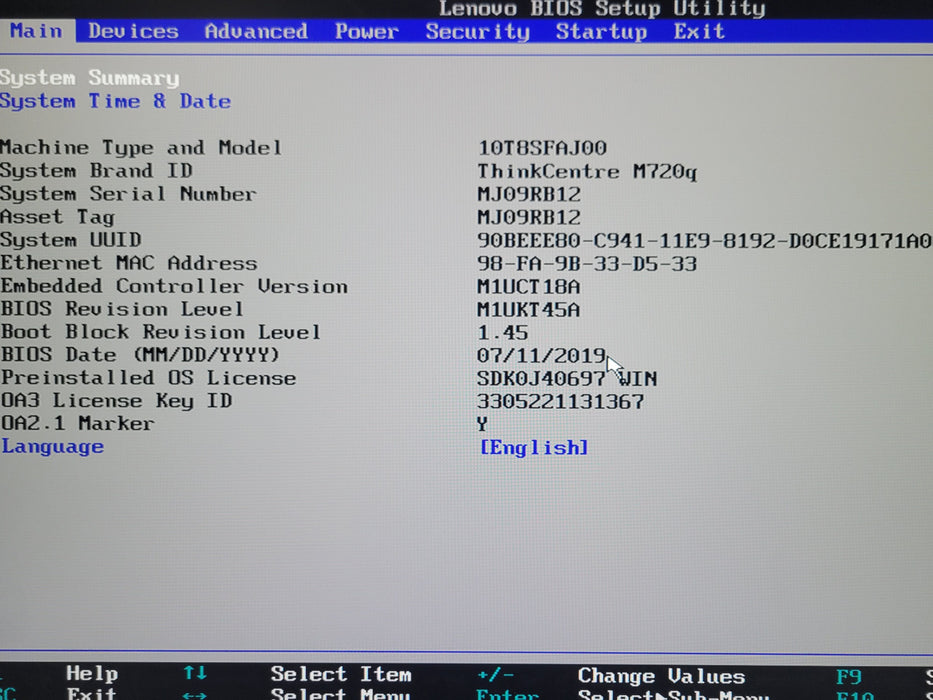
Task: Click the F9 key hint
Action: [x=849, y=677]
